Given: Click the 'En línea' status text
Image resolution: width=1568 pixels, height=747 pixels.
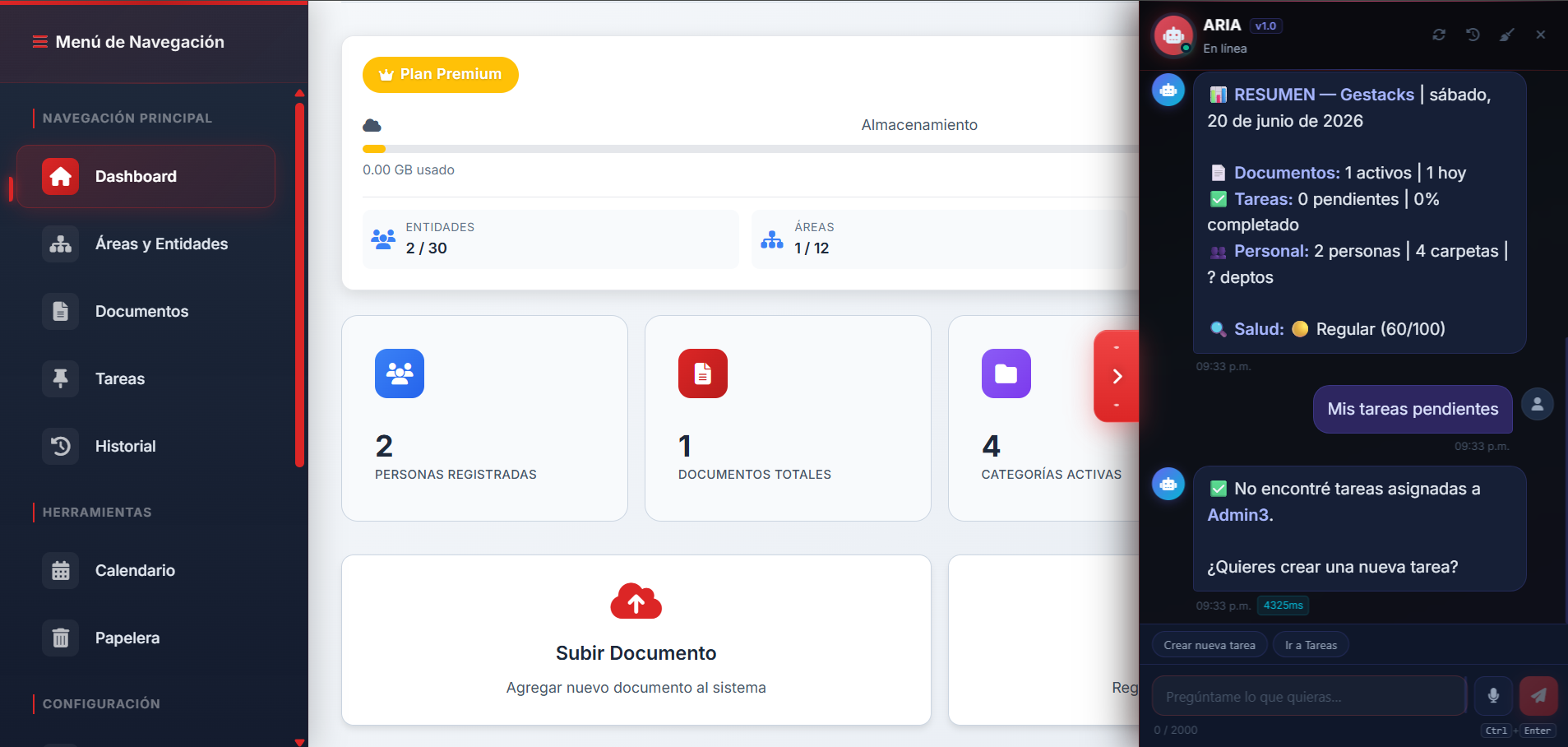Looking at the screenshot, I should click(1225, 49).
